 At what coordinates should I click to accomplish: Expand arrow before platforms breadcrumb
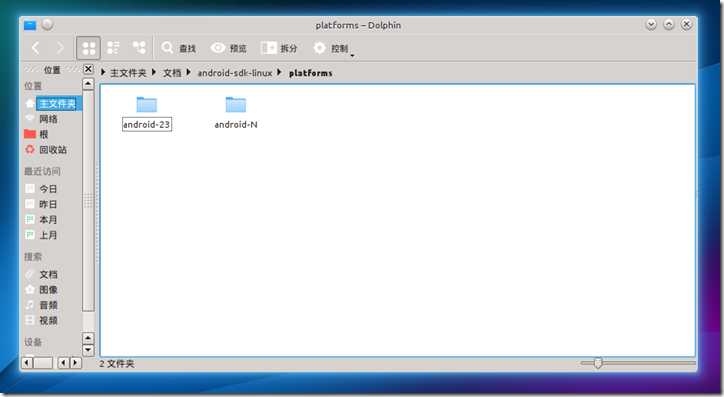(279, 72)
